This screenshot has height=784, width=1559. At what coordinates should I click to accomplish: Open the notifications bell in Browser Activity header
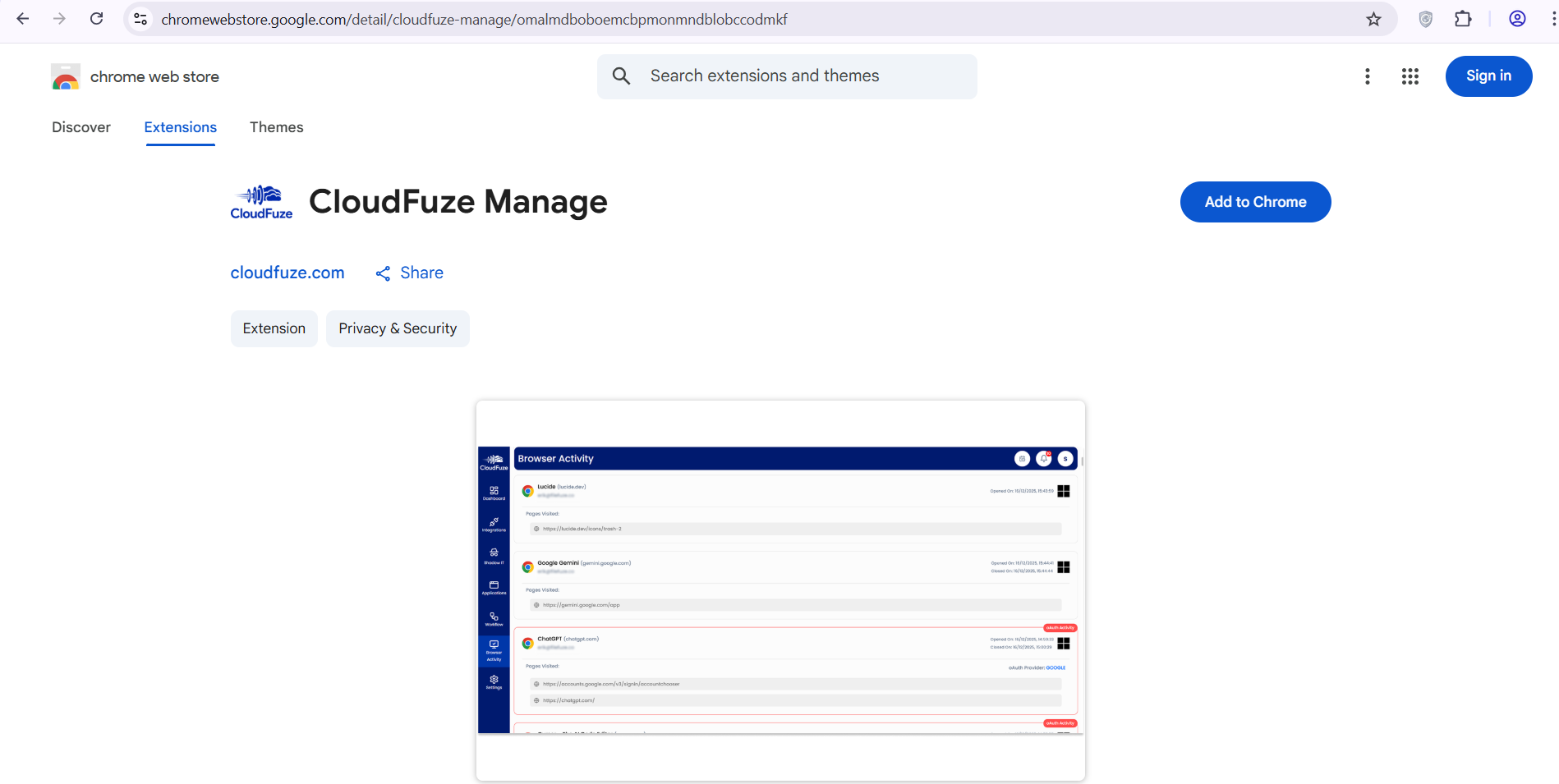click(1043, 458)
